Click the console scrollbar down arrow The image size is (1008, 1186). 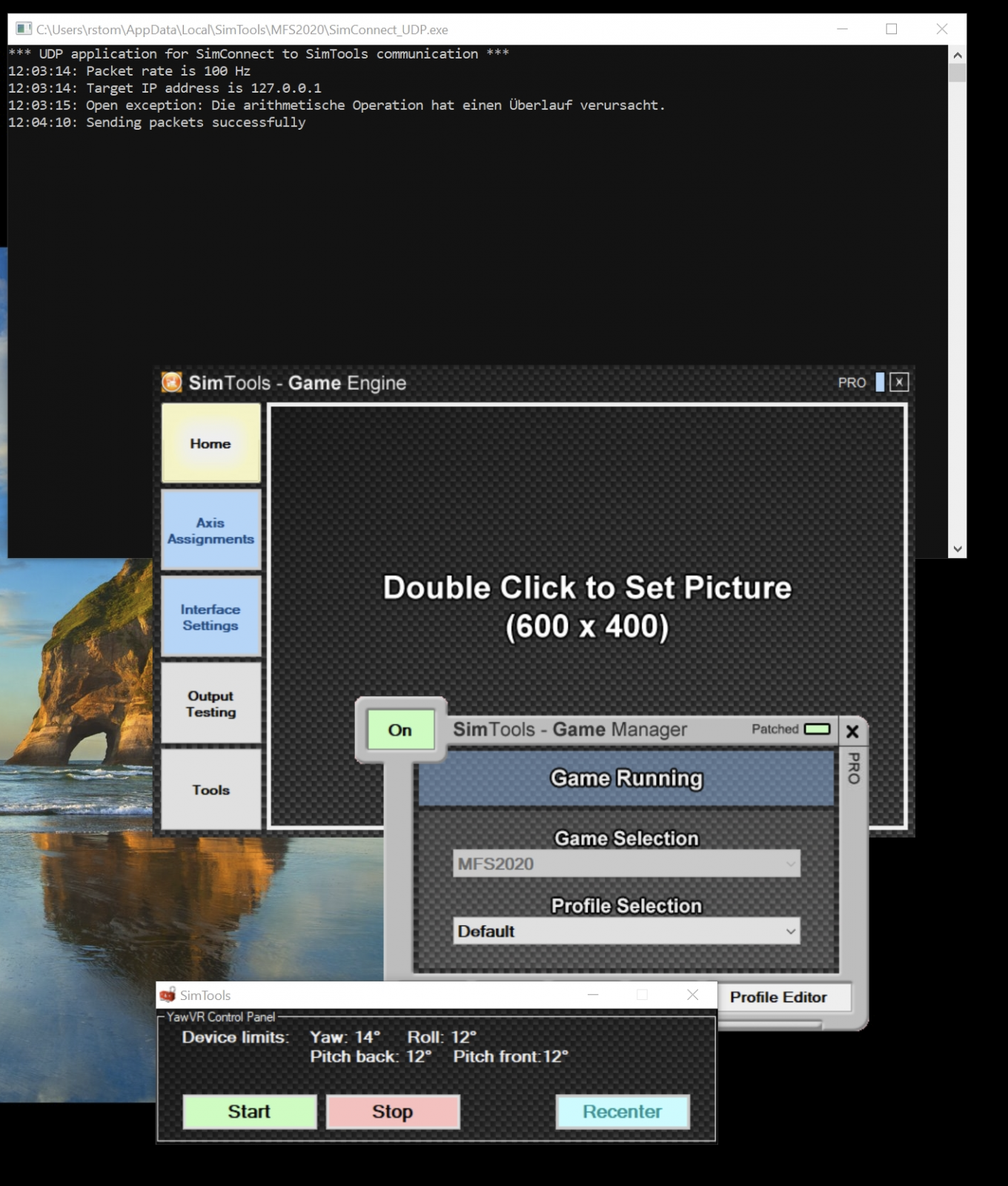coord(958,549)
